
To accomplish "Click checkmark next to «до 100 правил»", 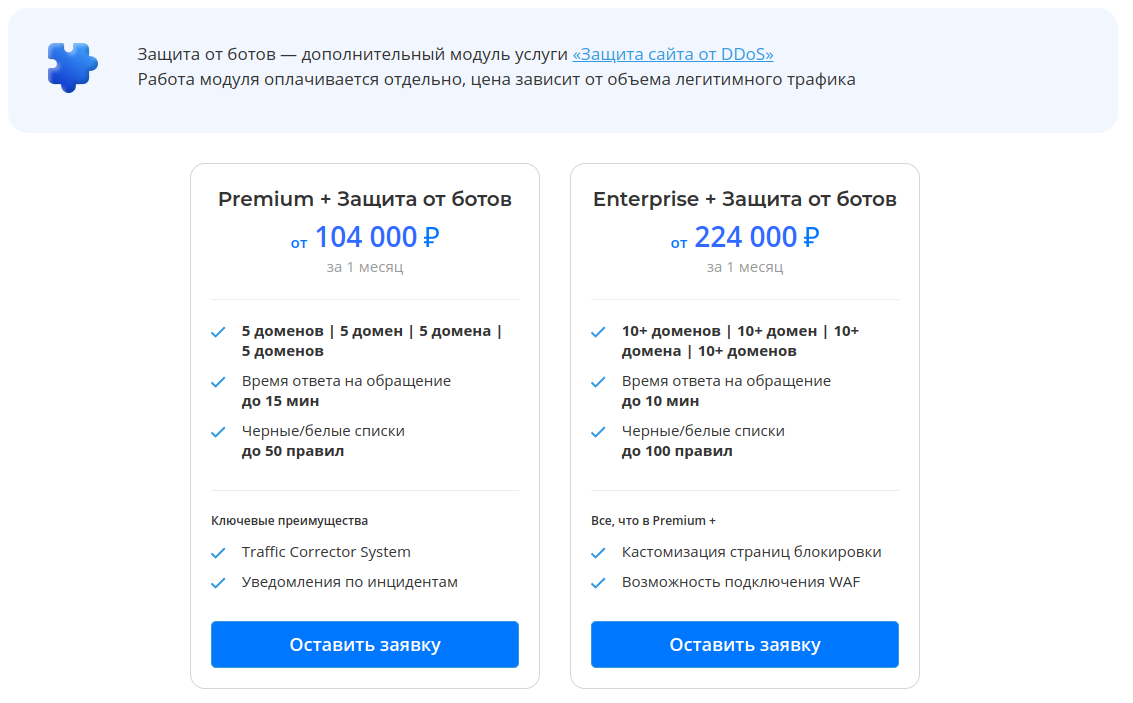I will (598, 432).
